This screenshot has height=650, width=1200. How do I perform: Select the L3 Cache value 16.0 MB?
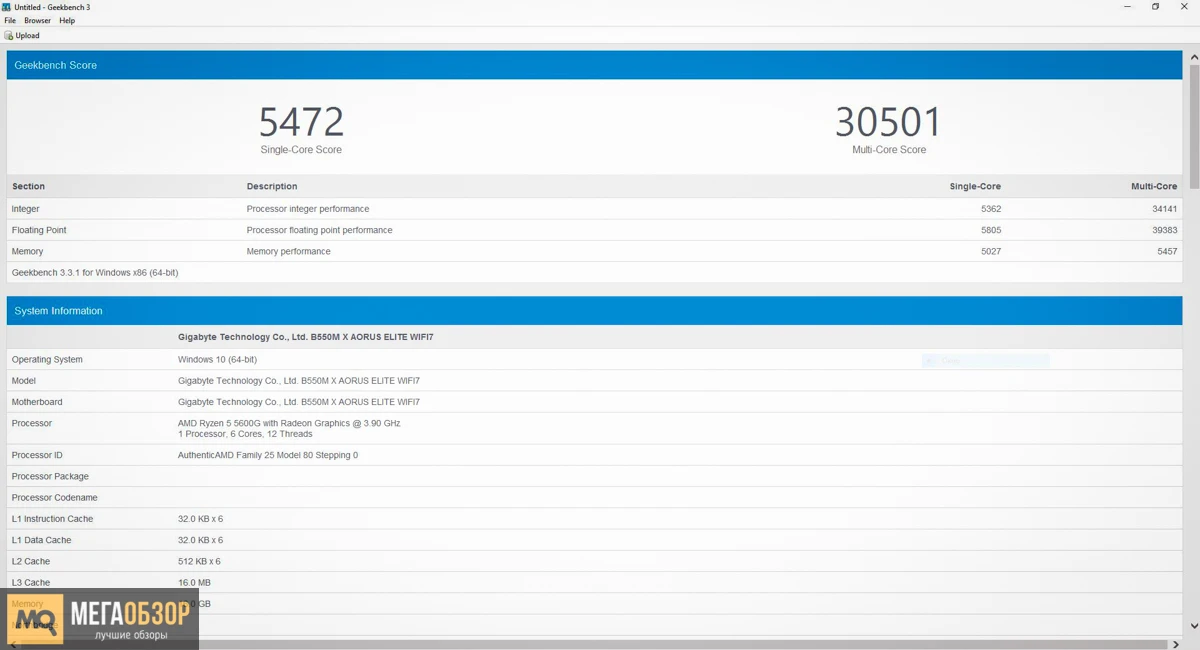pos(194,583)
